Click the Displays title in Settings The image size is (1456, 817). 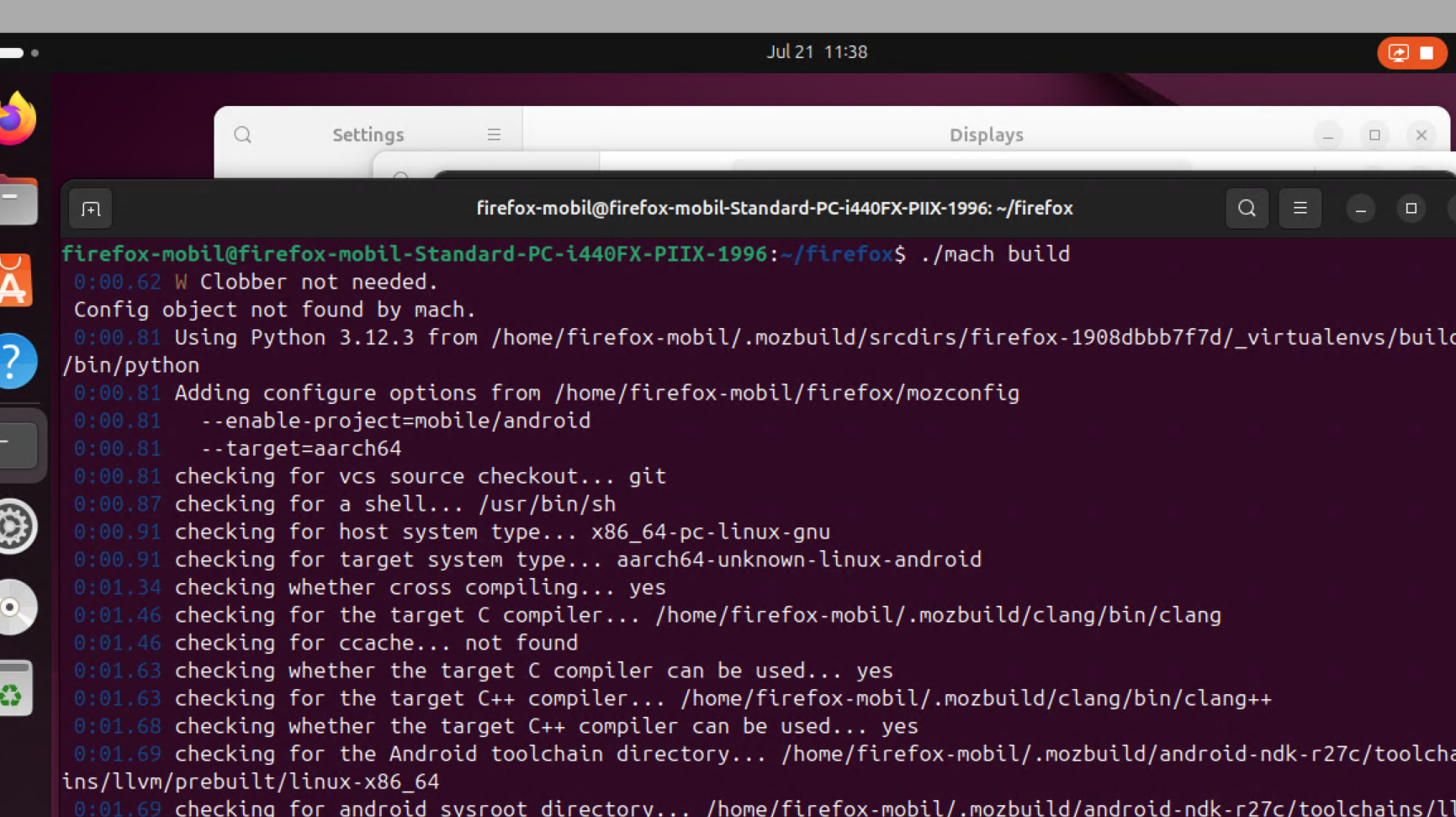[x=986, y=135]
